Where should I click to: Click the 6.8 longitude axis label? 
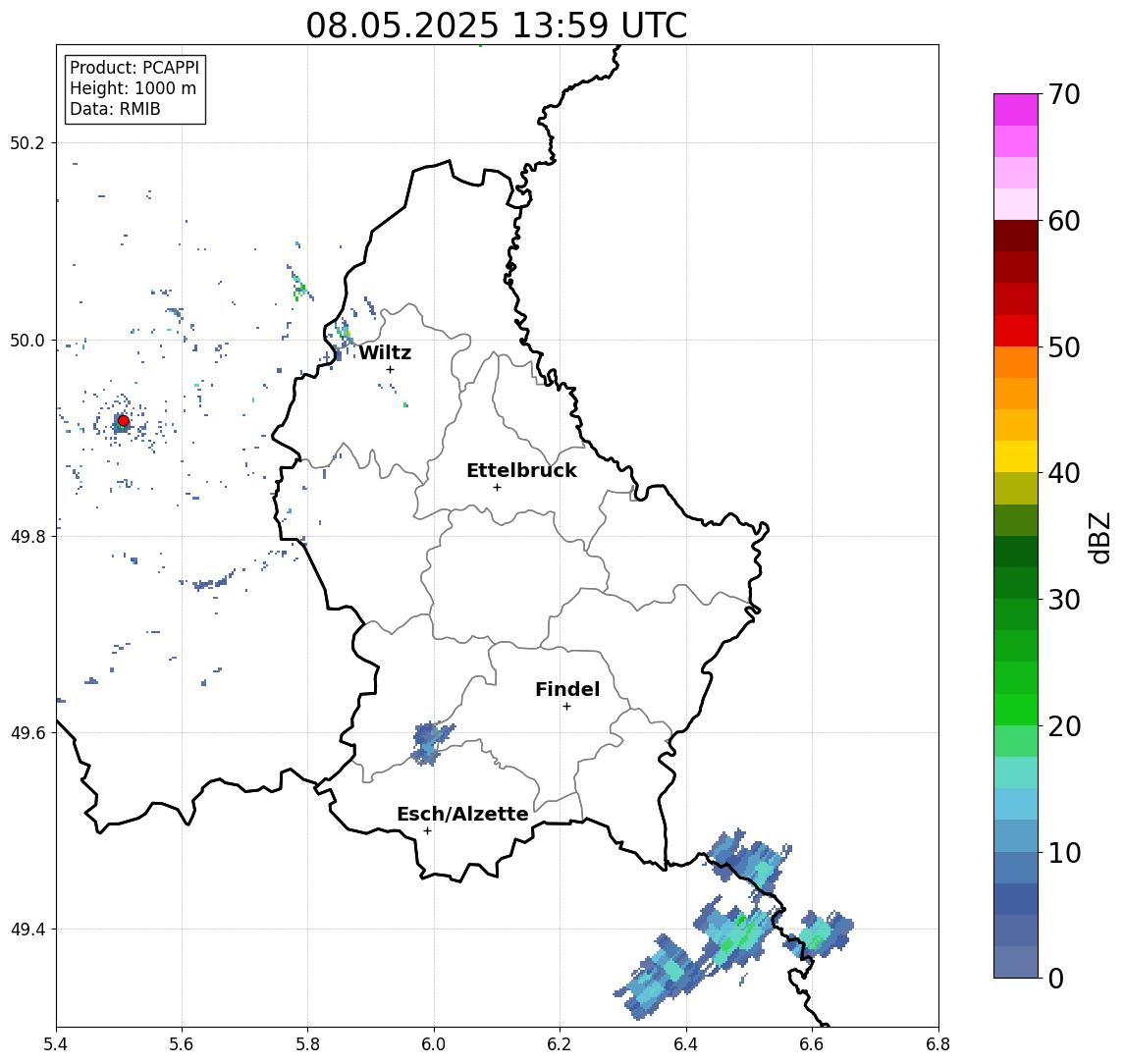(x=938, y=1044)
